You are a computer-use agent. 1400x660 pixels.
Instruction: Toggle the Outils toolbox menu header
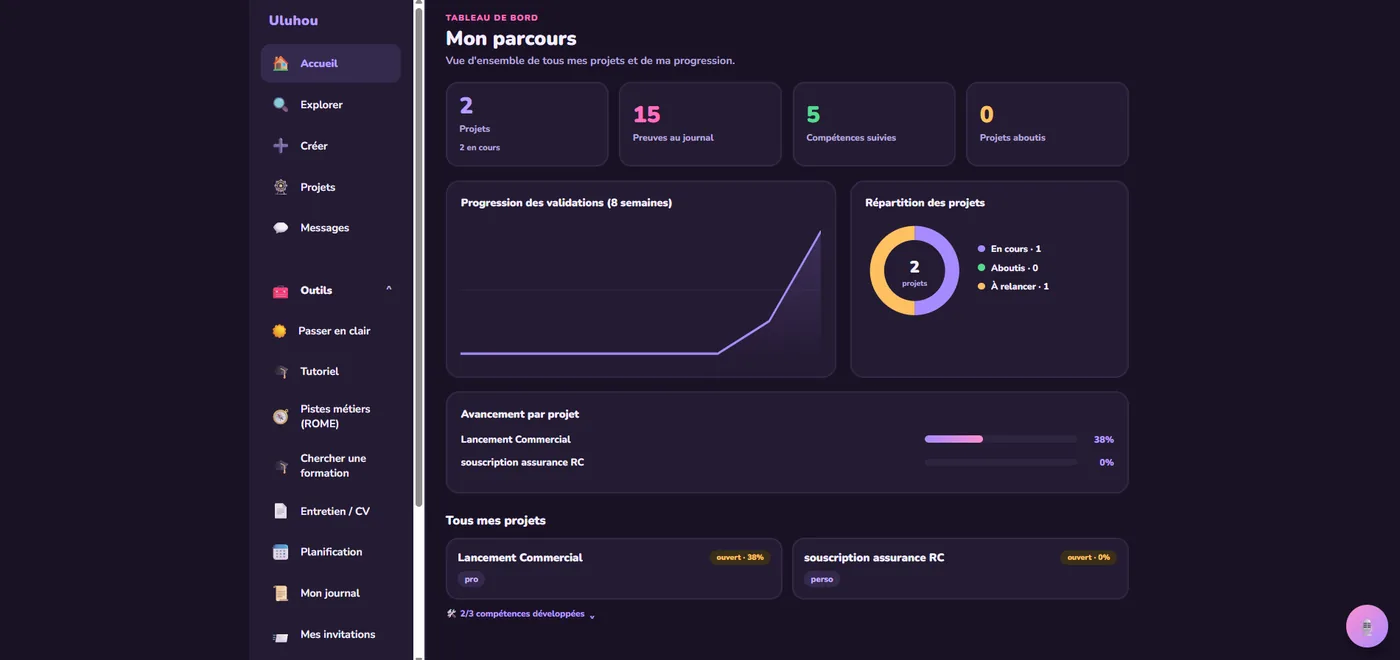[x=331, y=290]
